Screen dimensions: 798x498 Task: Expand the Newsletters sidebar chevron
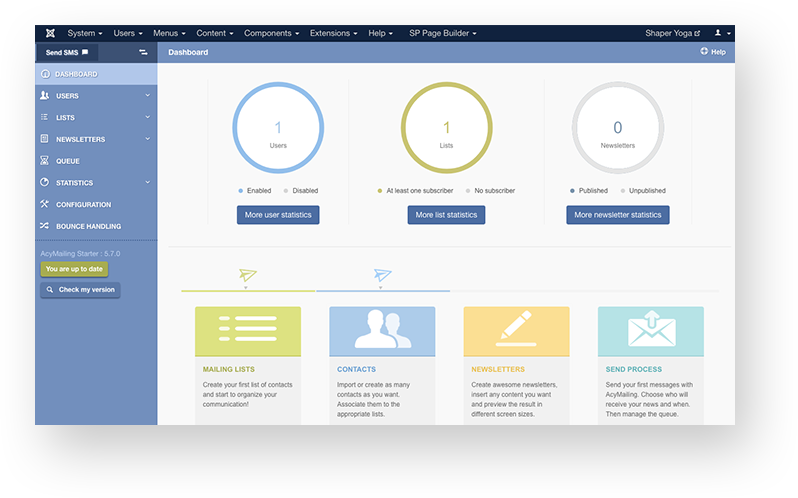pyautogui.click(x=148, y=138)
